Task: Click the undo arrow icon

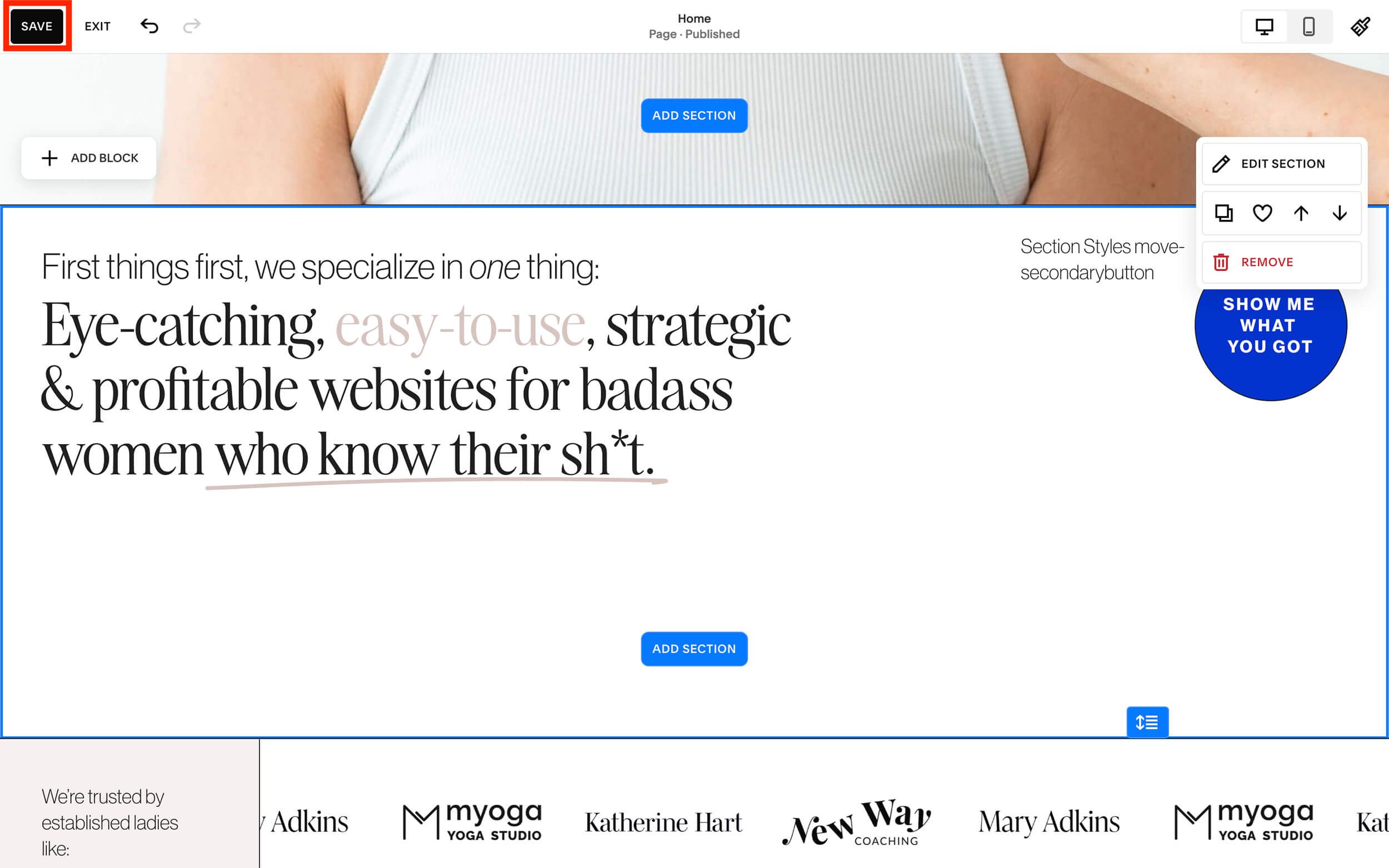Action: 149,26
